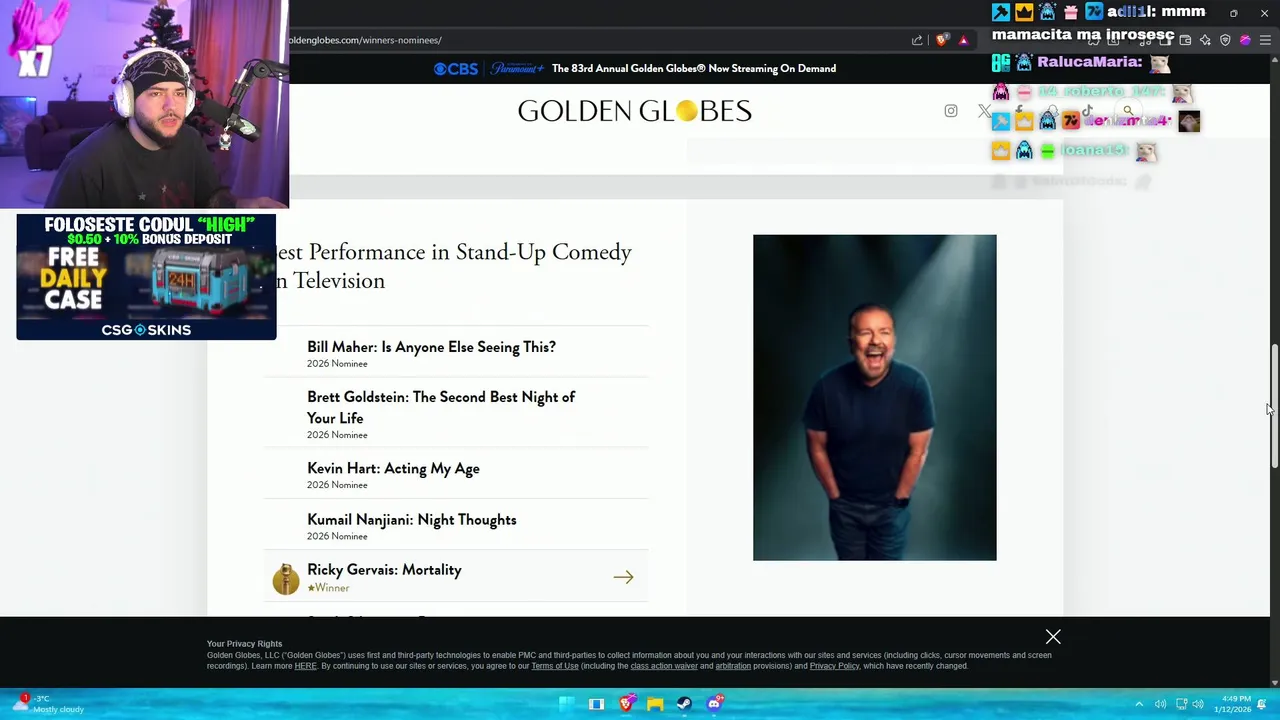Click the CBS logo in the top banner

[x=456, y=69]
